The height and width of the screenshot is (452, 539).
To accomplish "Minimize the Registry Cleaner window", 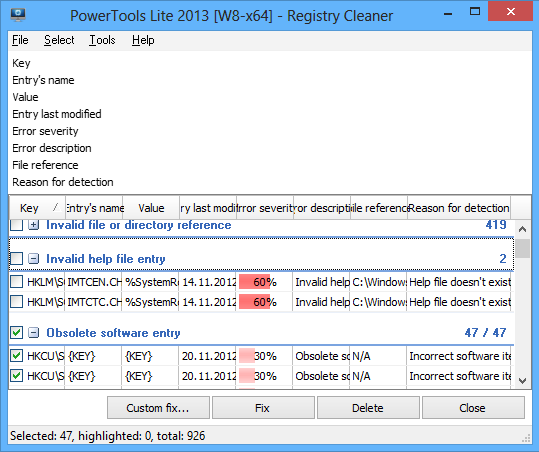I will point(448,14).
